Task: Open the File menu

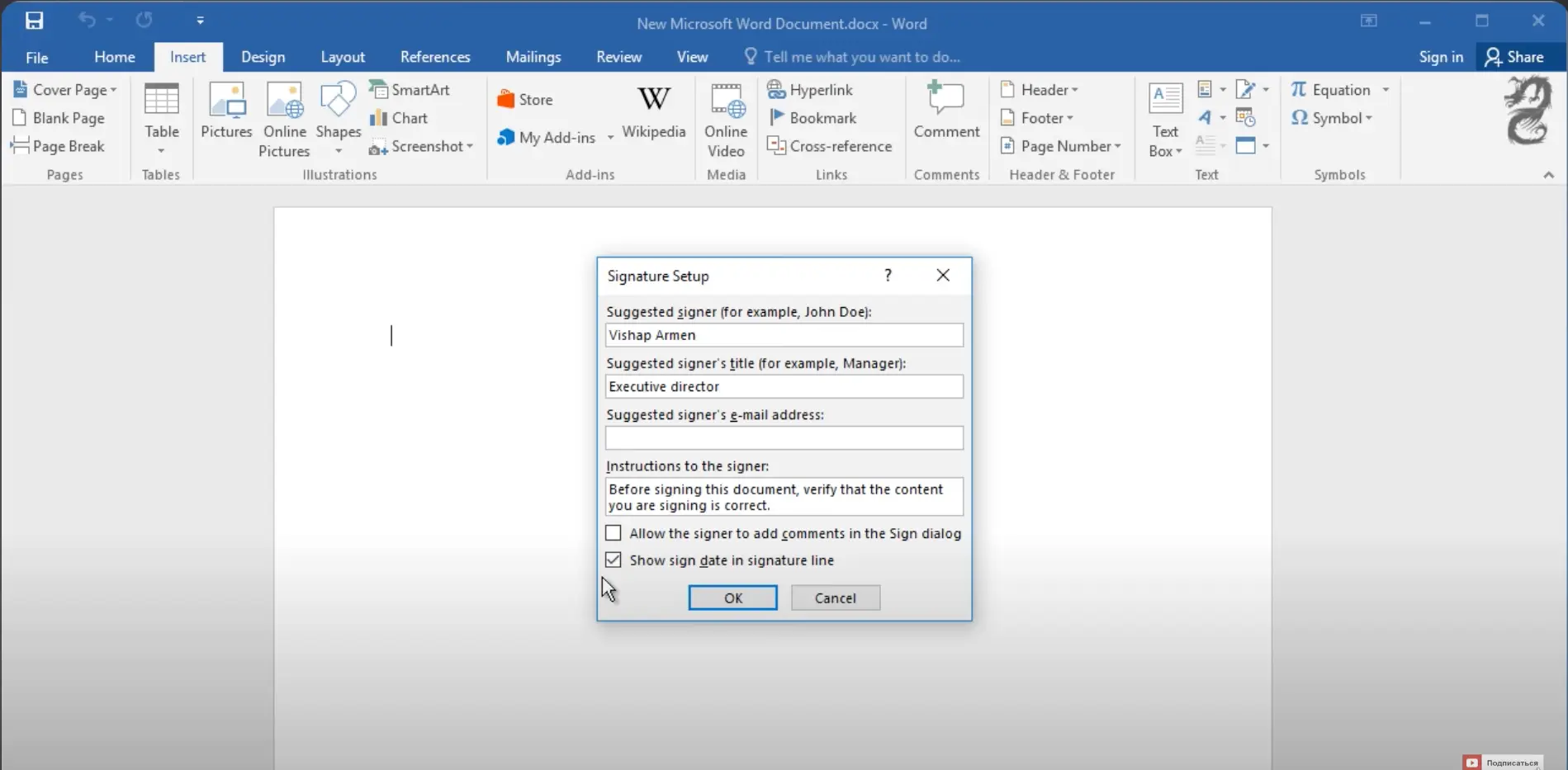Action: [x=37, y=57]
